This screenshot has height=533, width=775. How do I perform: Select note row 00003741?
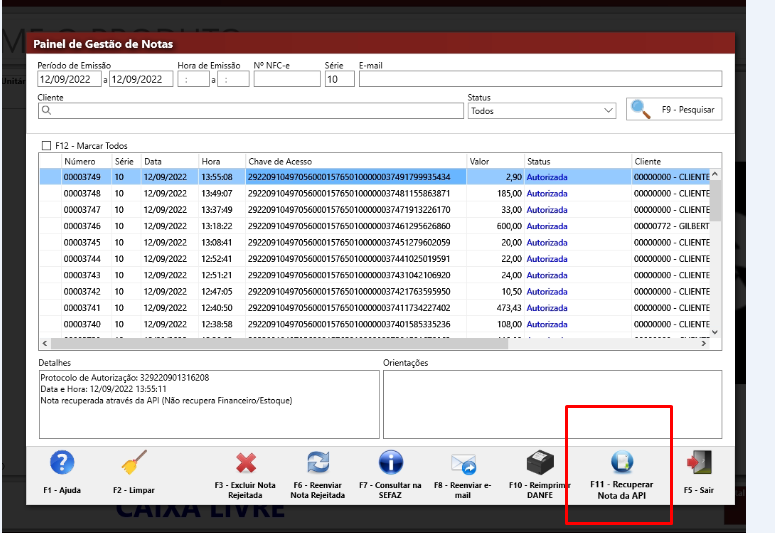click(x=375, y=308)
